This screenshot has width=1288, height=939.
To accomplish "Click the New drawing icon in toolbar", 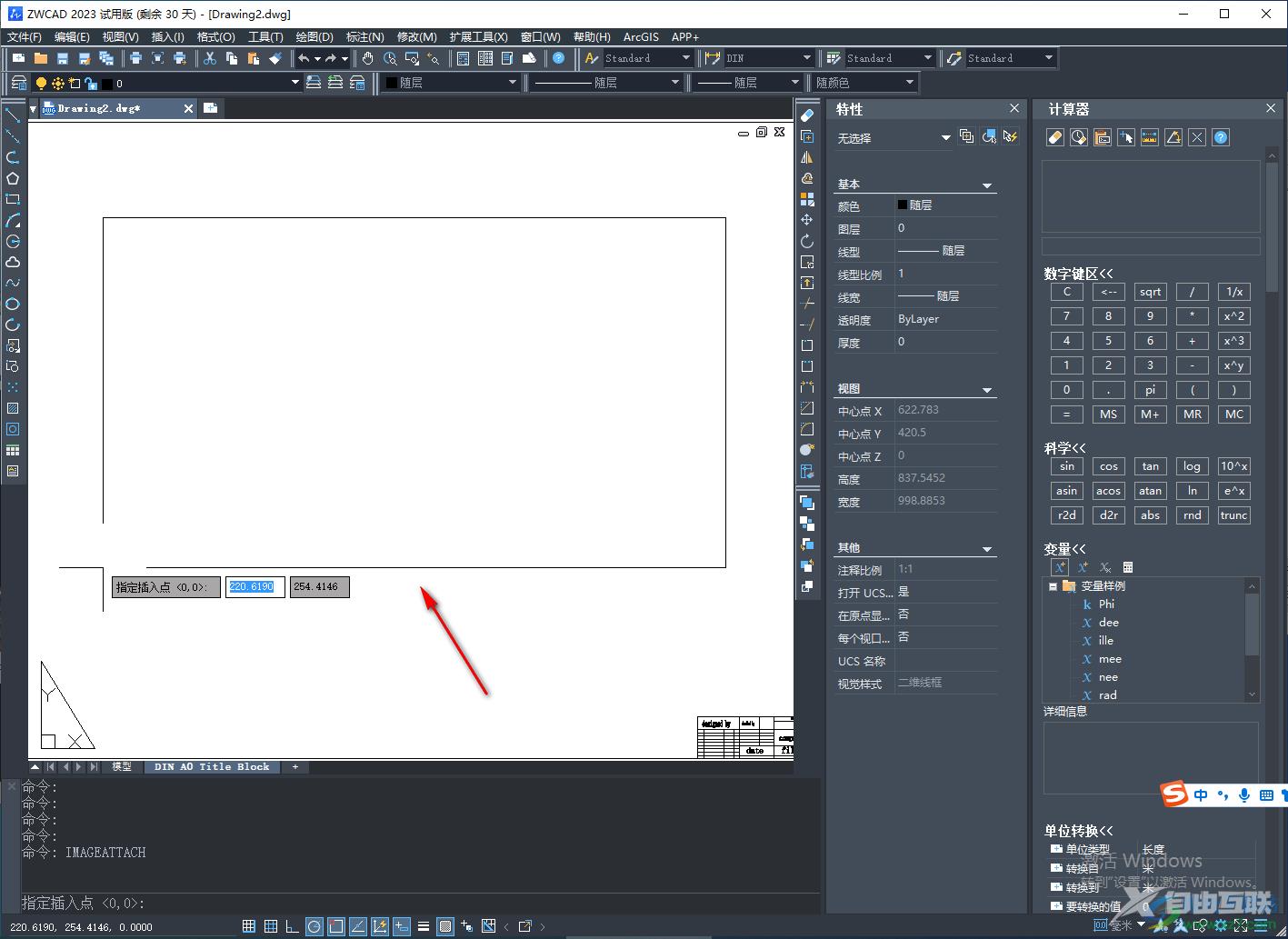I will [18, 58].
